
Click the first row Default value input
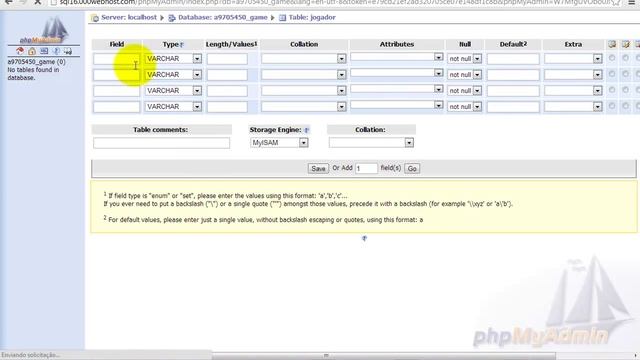(513, 59)
